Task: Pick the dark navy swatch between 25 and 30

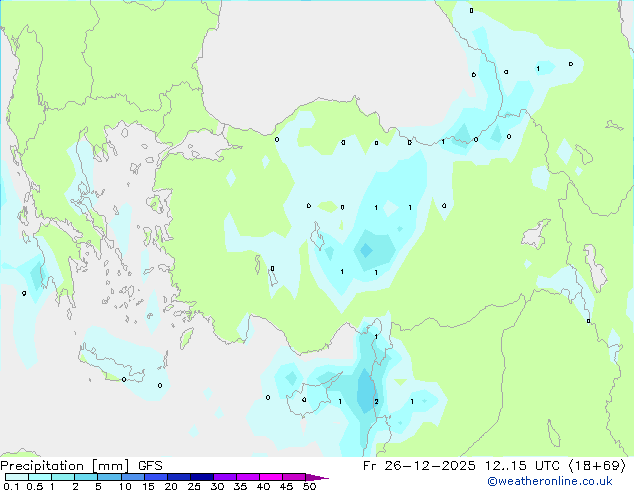Action: pyautogui.click(x=201, y=477)
